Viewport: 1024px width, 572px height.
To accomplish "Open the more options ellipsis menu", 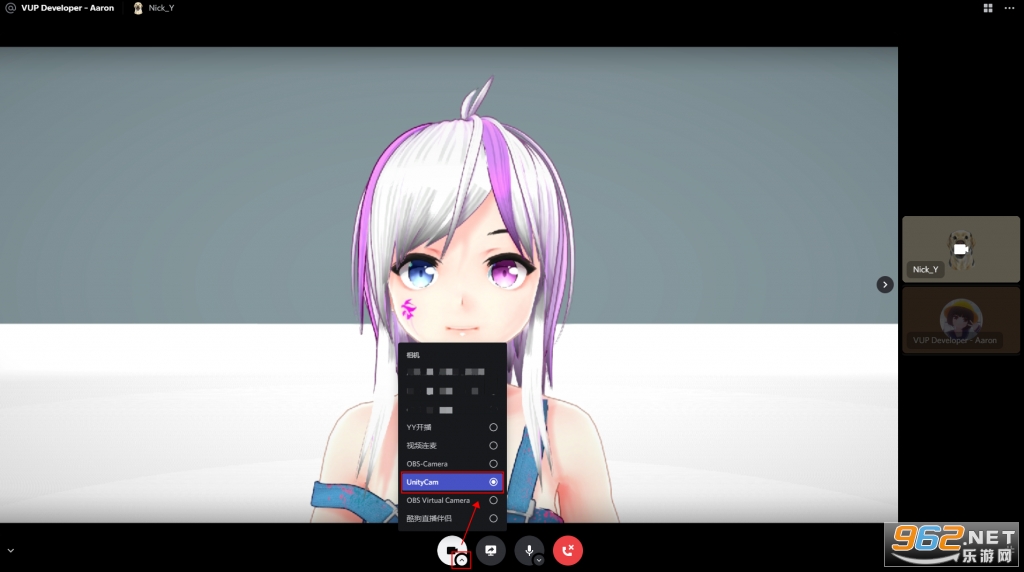I will [x=1009, y=8].
